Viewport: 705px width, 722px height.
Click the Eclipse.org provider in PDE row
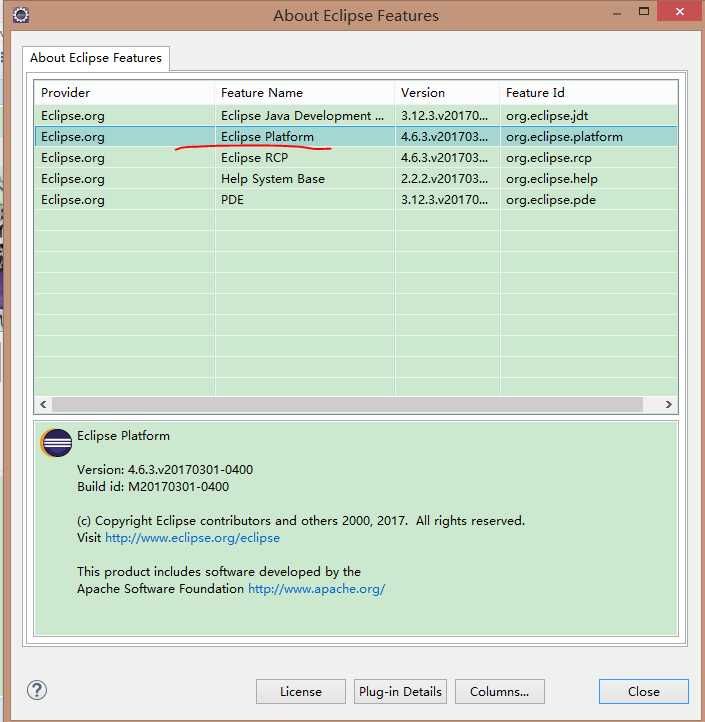point(73,200)
